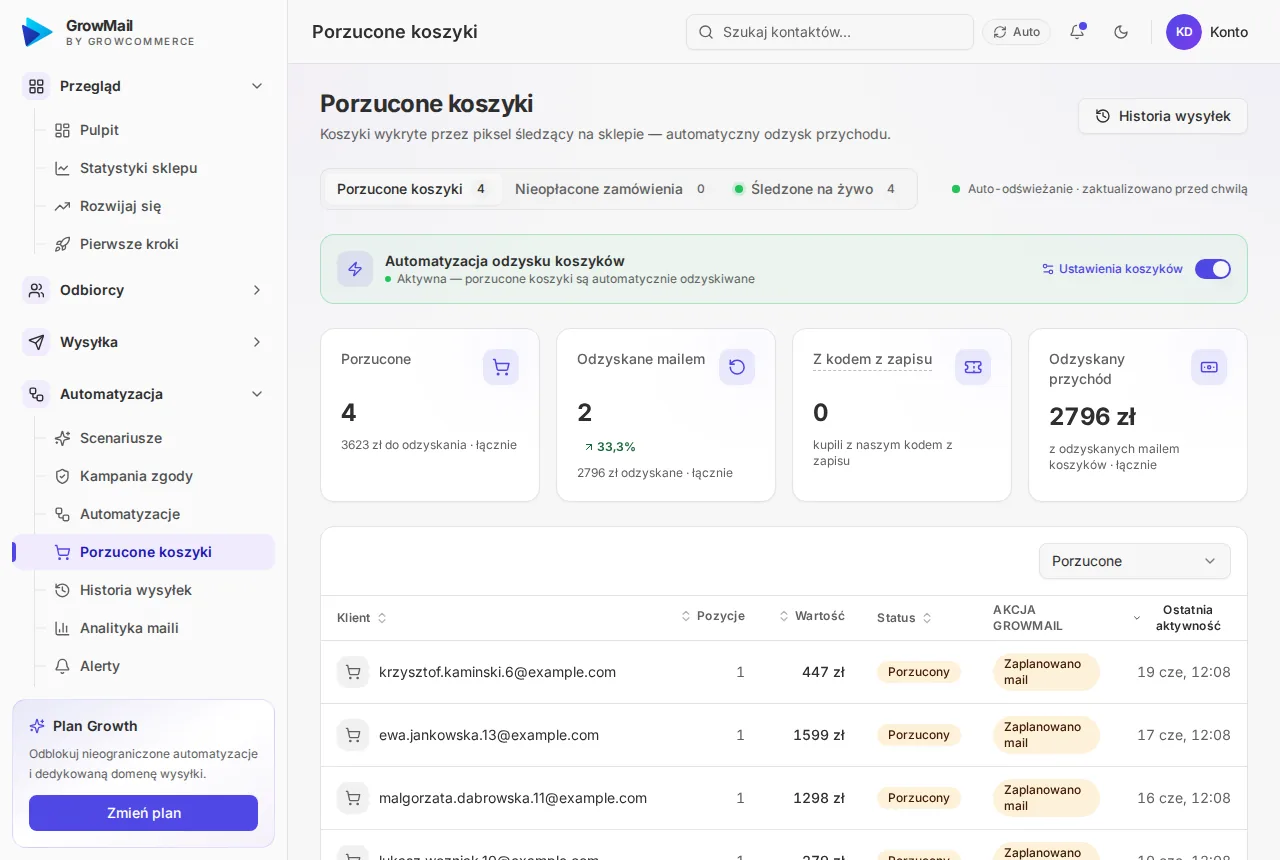Disable the cart recovery automation switch
Image resolution: width=1280 pixels, height=860 pixels.
click(1213, 269)
